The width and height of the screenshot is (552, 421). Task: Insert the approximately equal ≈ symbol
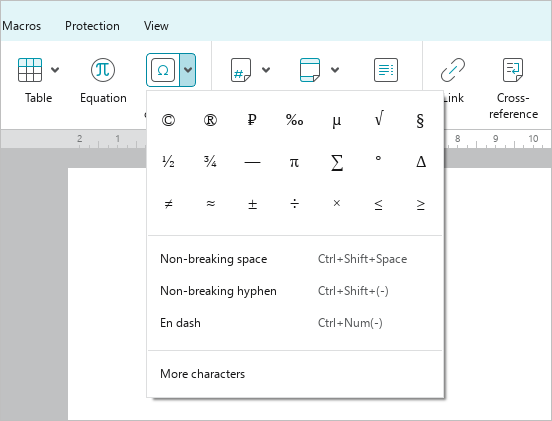tap(211, 203)
